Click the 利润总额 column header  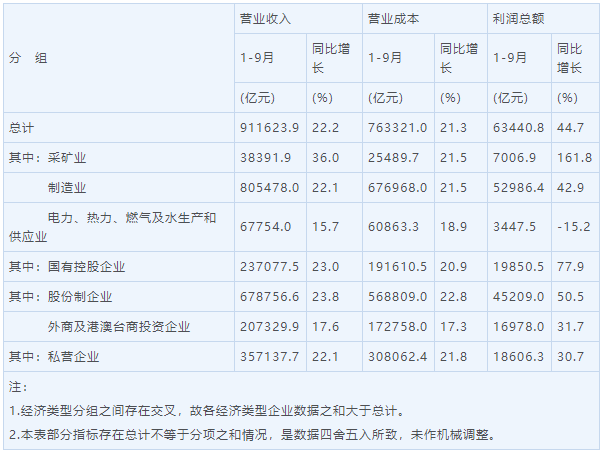click(x=519, y=18)
